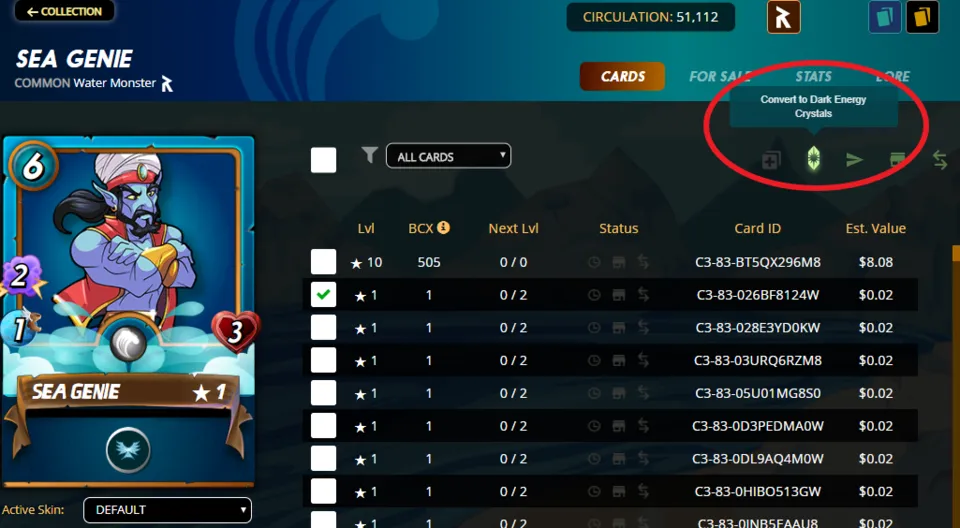Click the BCX info circle icon

pos(443,227)
